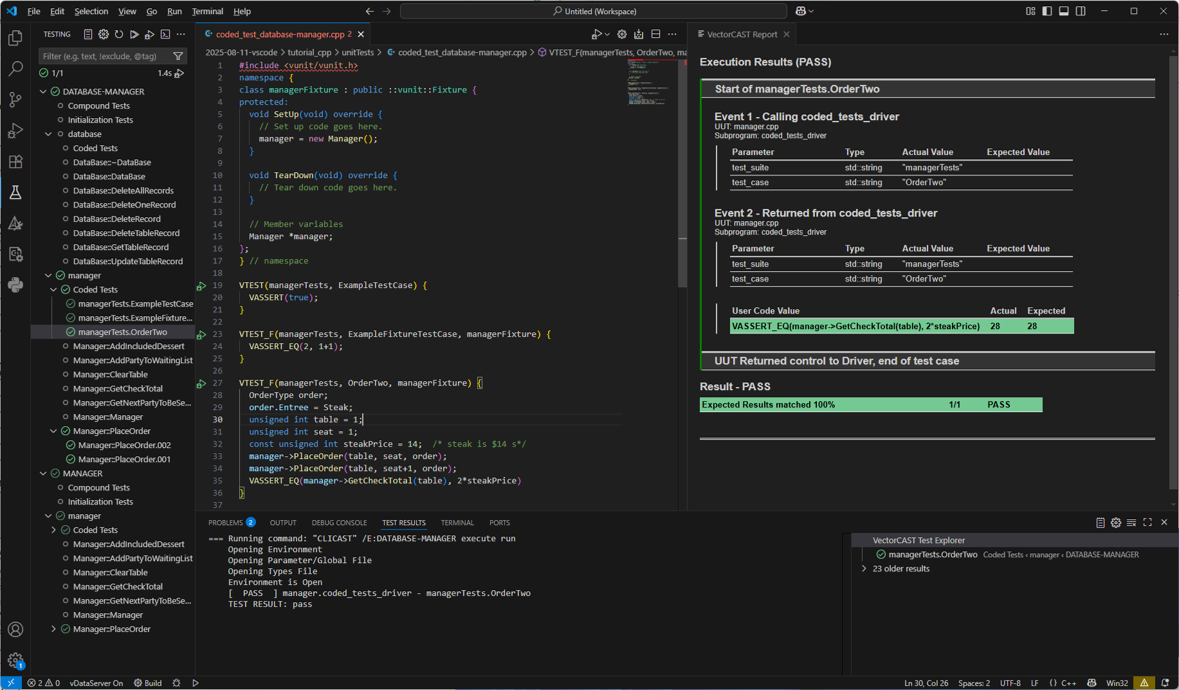Click the Build button in status bar

coord(147,683)
